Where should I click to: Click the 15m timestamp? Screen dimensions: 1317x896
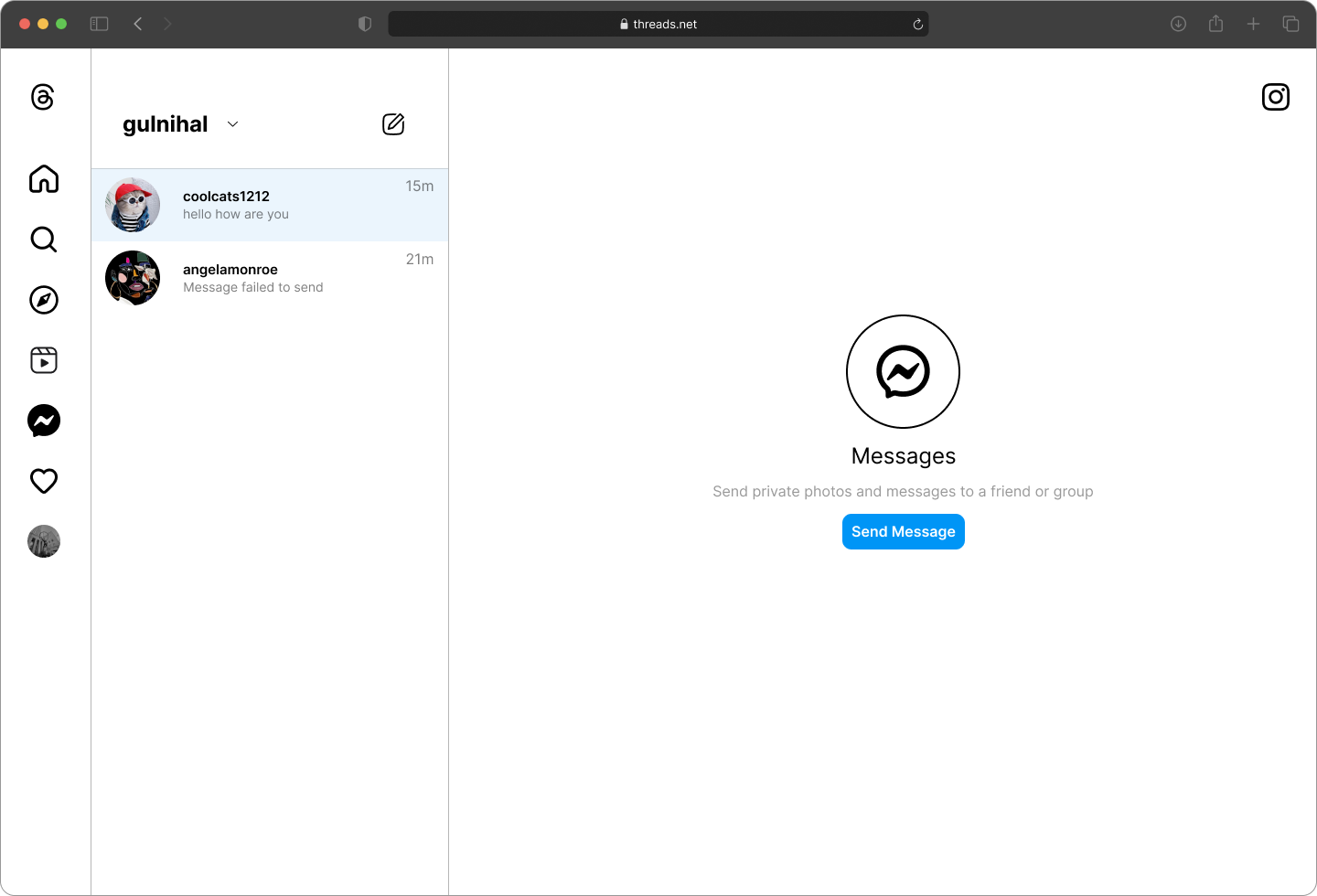420,186
